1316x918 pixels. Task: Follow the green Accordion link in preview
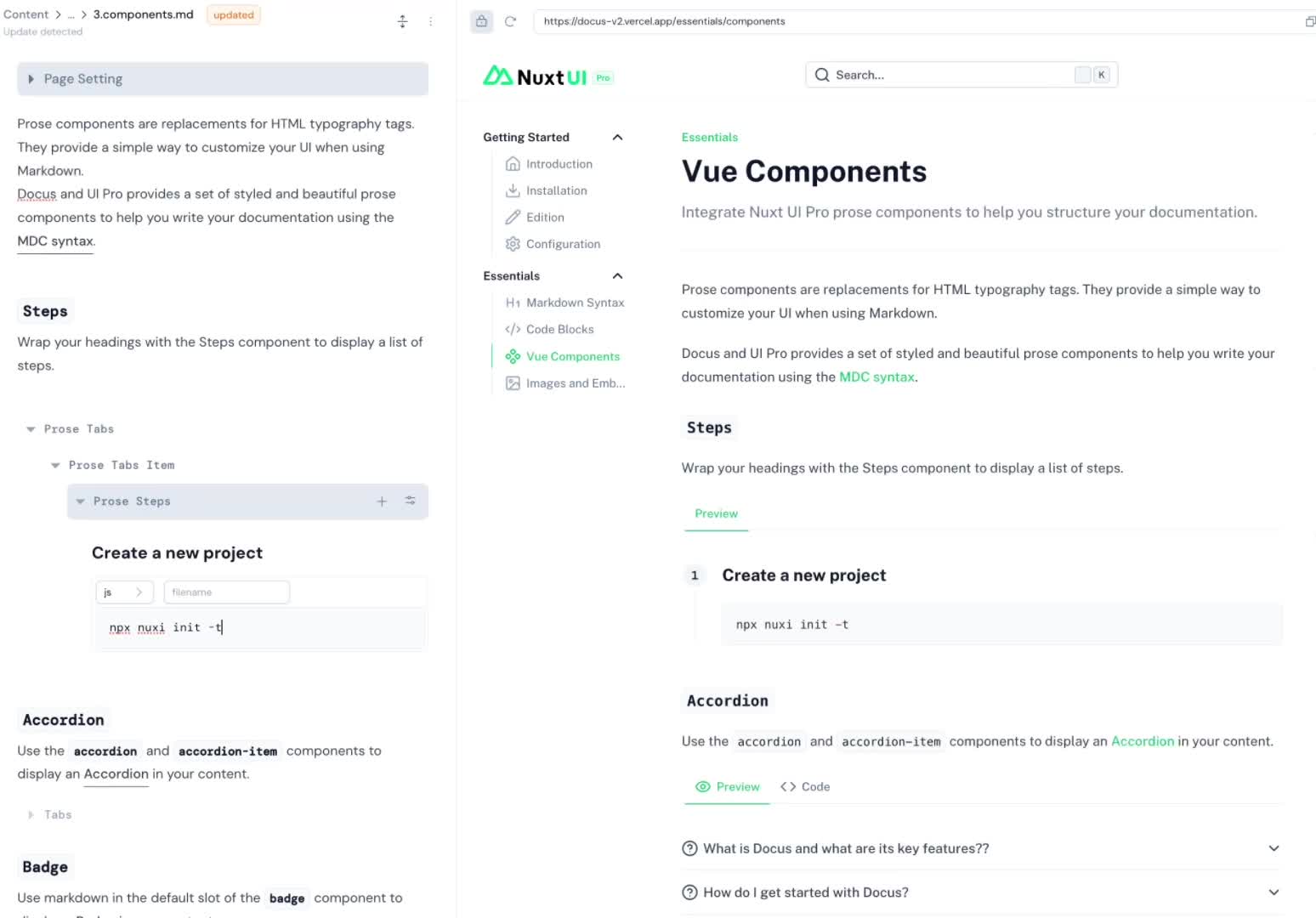click(x=1143, y=741)
